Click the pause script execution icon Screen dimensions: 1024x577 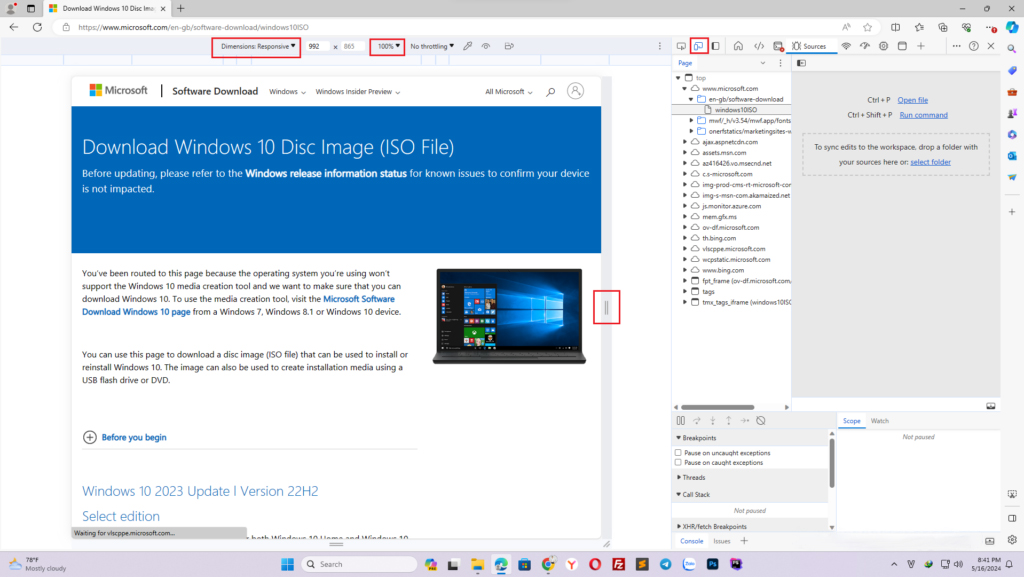681,420
